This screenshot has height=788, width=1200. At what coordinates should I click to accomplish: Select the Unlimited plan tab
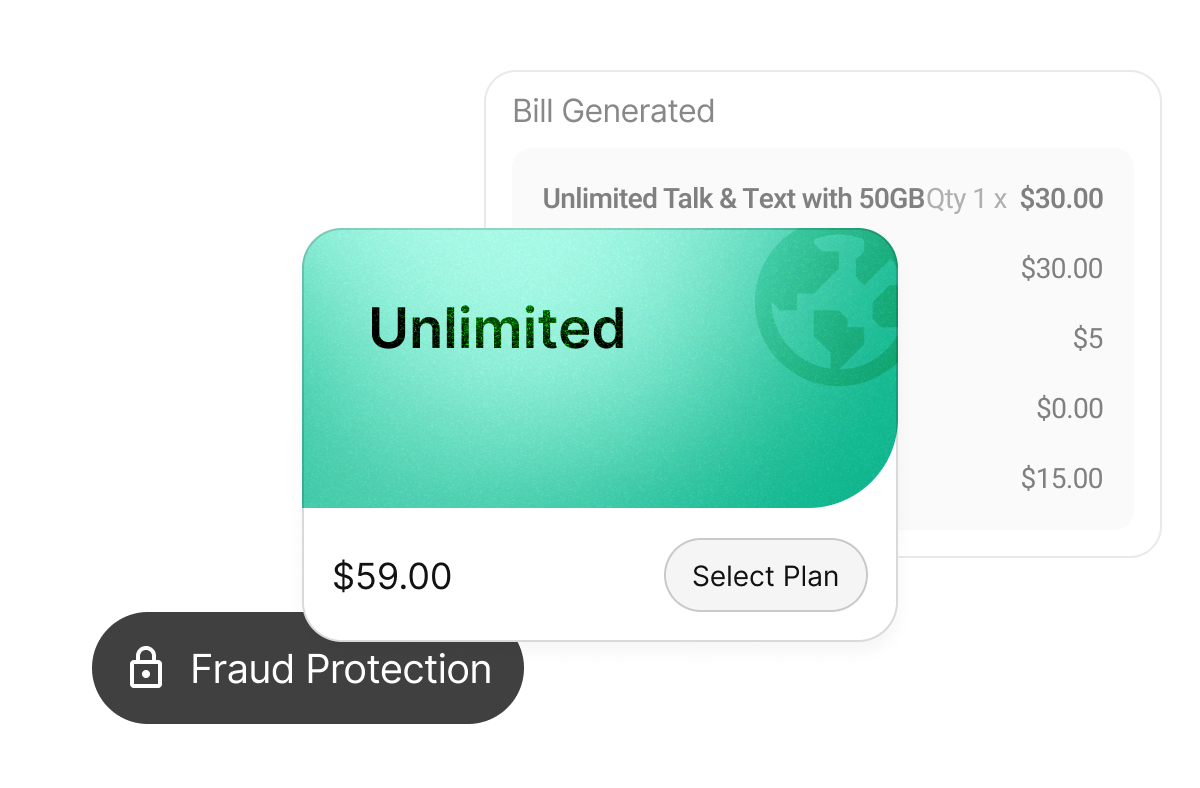(x=497, y=328)
